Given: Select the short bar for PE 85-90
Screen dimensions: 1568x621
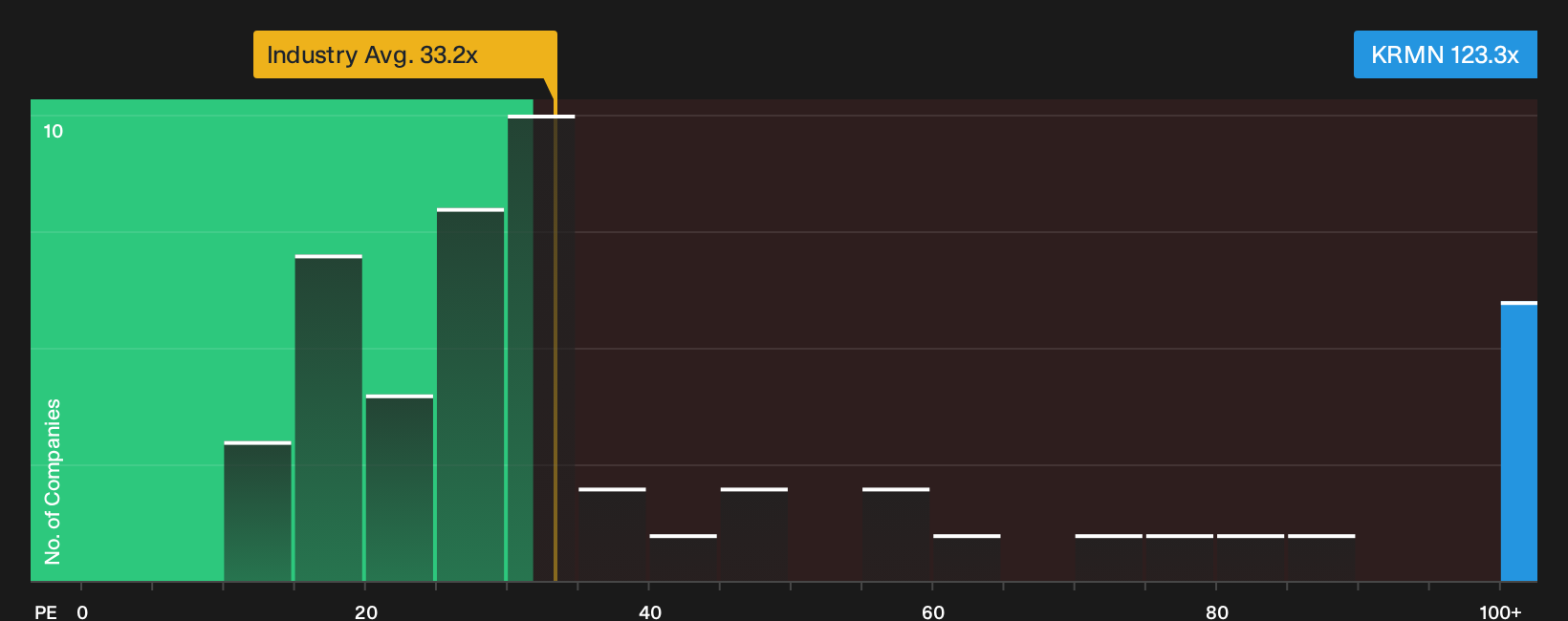Looking at the screenshot, I should coord(1321,557).
